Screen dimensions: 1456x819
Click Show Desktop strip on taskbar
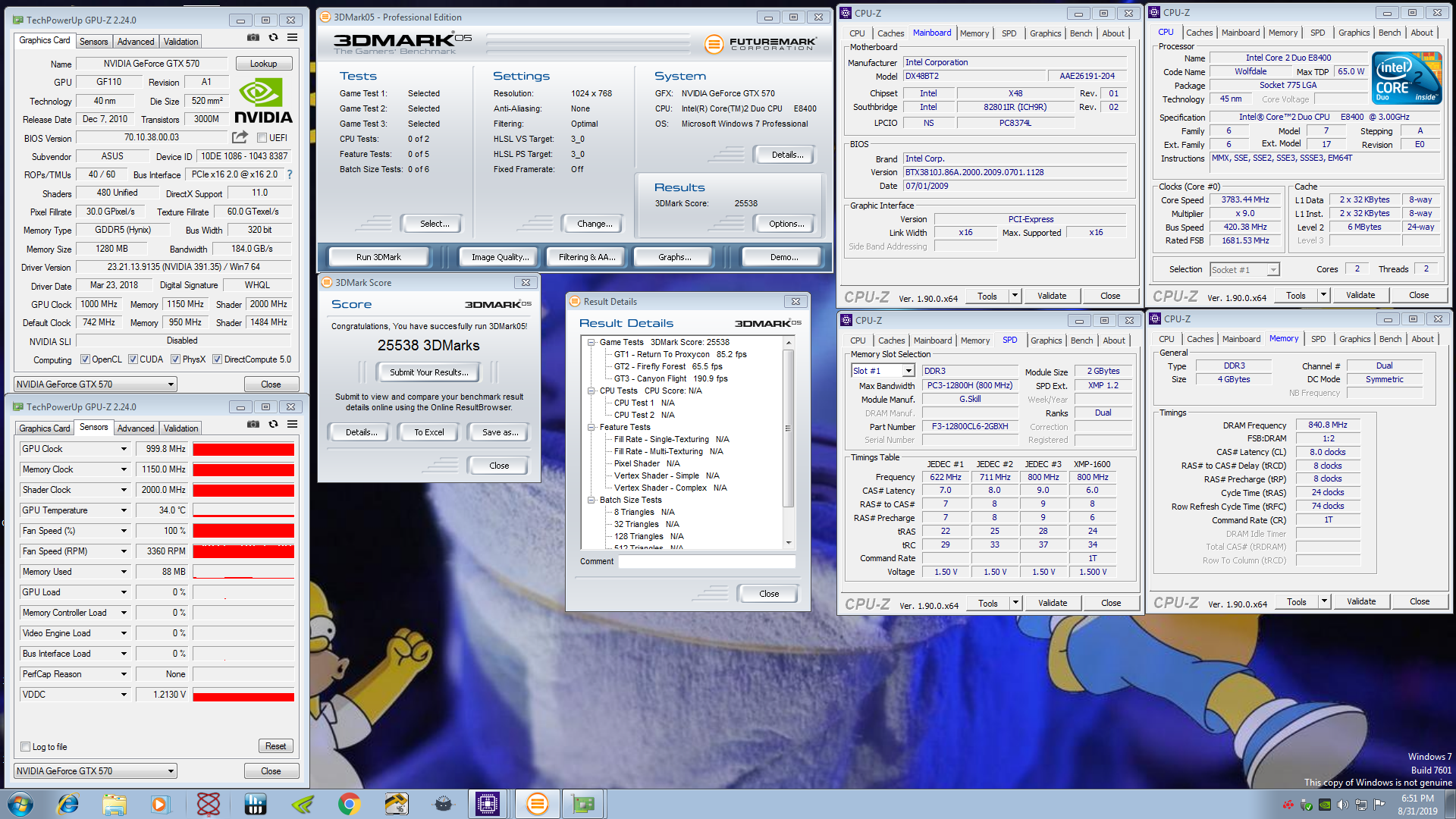pyautogui.click(x=1451, y=804)
